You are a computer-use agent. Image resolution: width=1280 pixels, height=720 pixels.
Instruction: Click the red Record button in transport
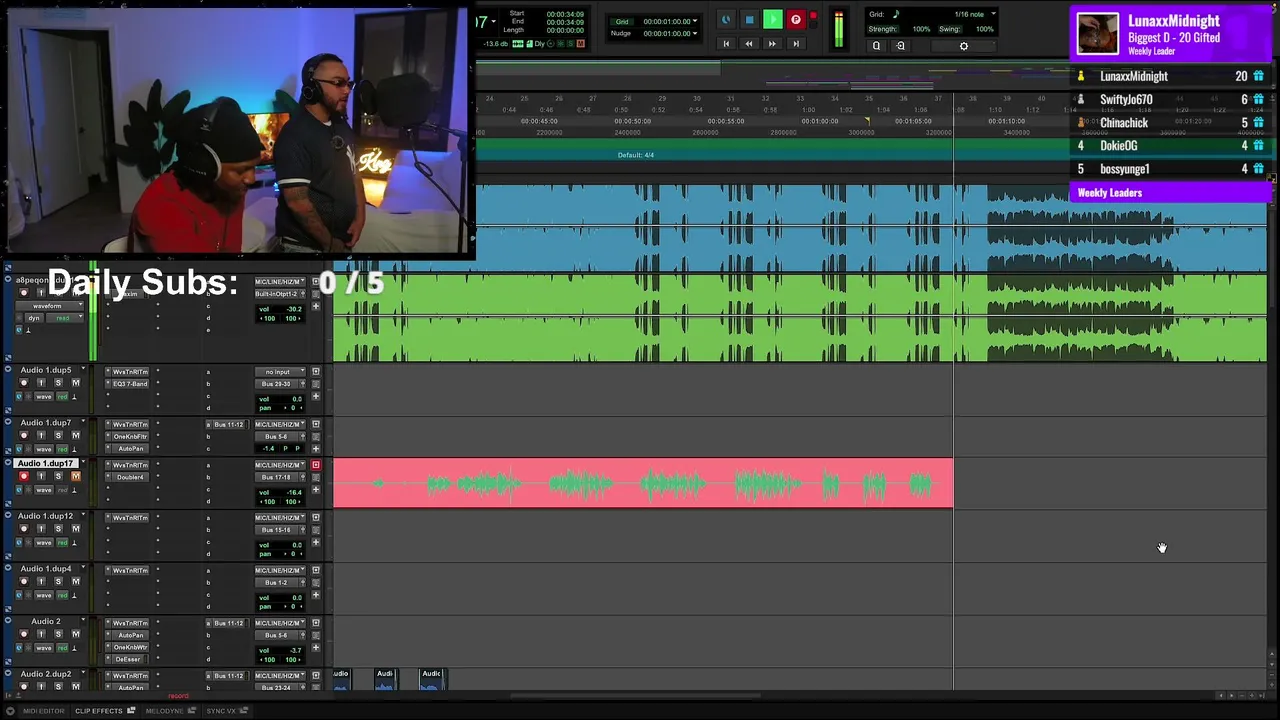pos(796,19)
